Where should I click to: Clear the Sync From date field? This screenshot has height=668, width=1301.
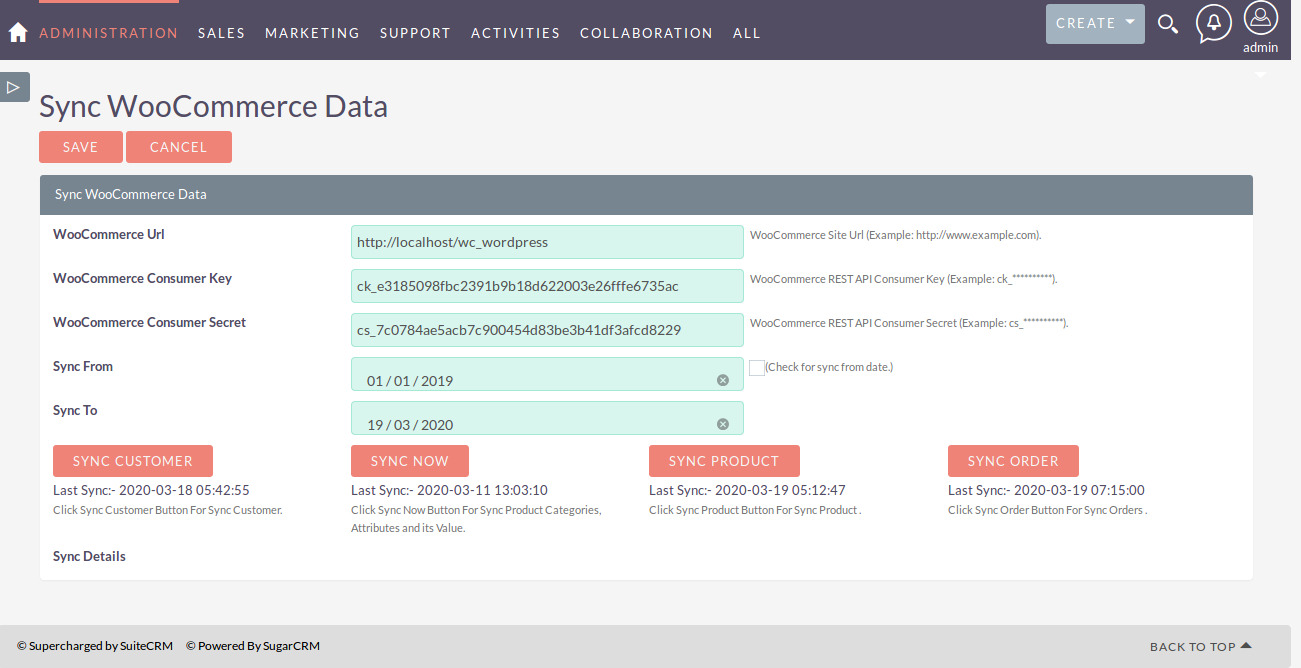(x=723, y=380)
